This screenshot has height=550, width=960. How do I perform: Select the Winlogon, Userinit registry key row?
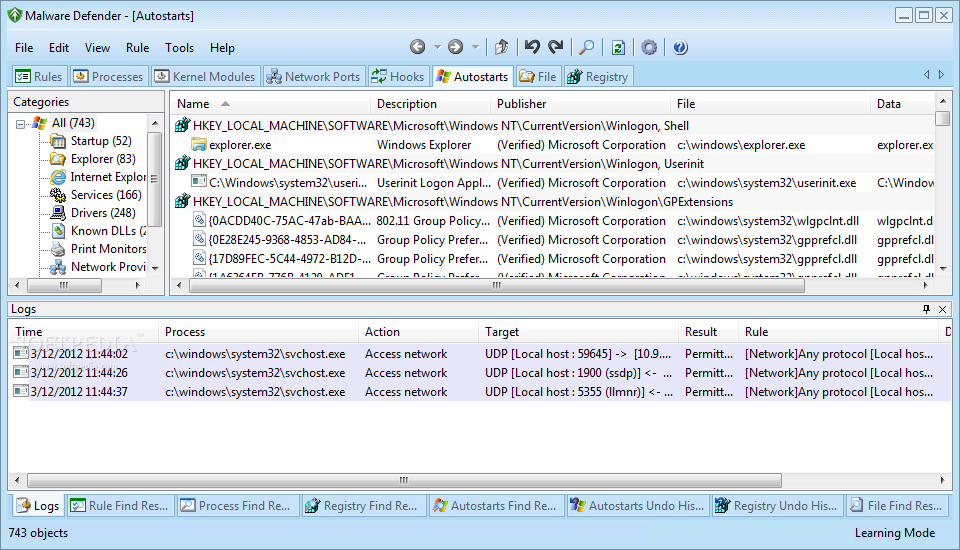pyautogui.click(x=553, y=164)
